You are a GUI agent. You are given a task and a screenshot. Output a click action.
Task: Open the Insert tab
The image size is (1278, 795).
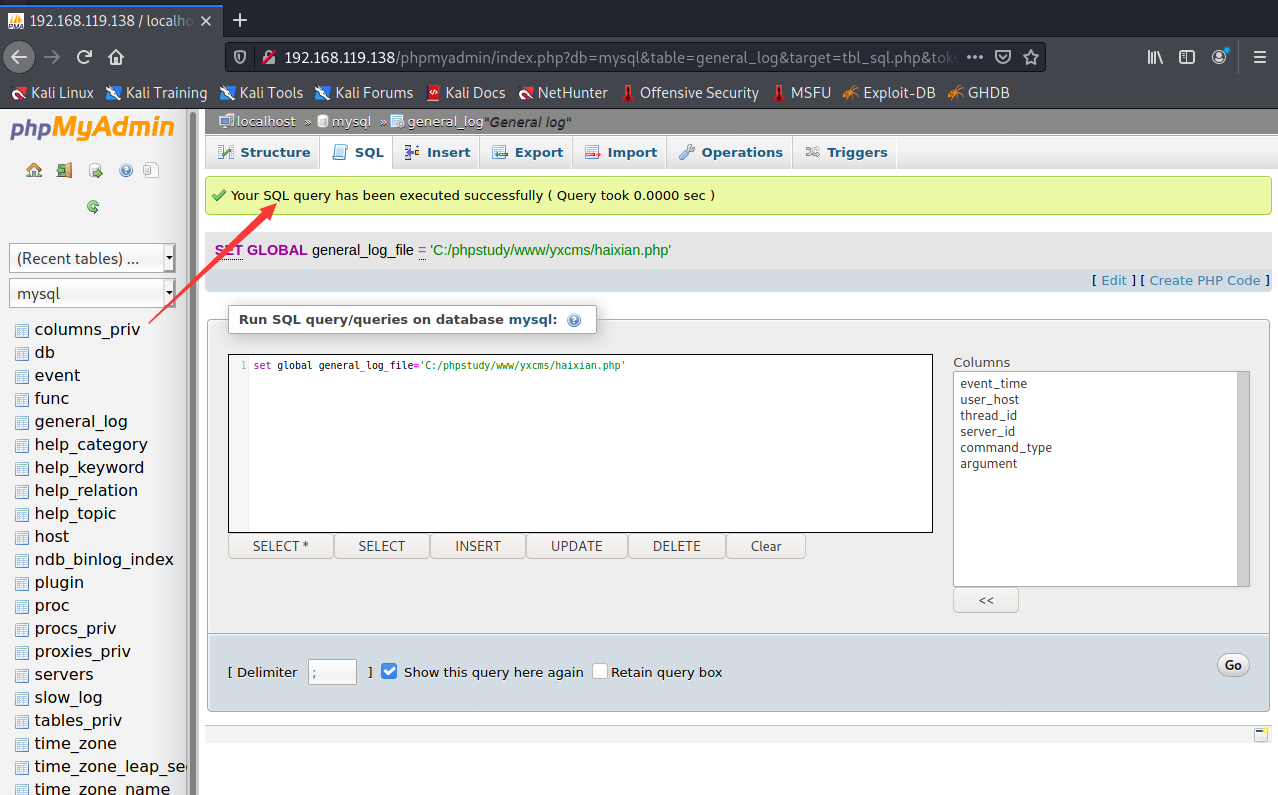(x=437, y=152)
